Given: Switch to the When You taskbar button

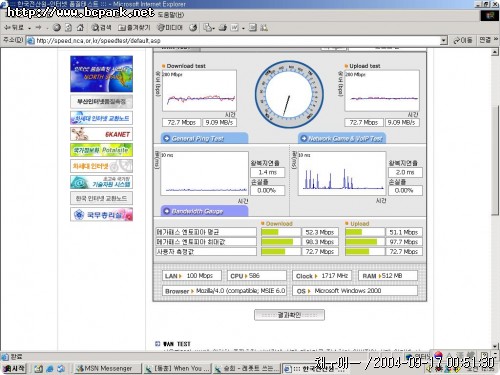Looking at the screenshot, I should tap(178, 368).
